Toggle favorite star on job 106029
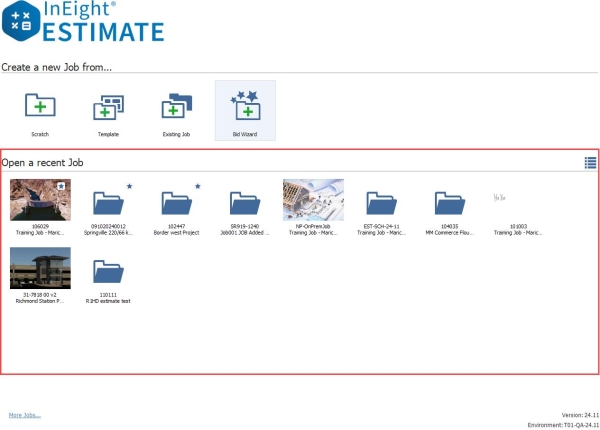Image resolution: width=600 pixels, height=430 pixels. [61, 186]
